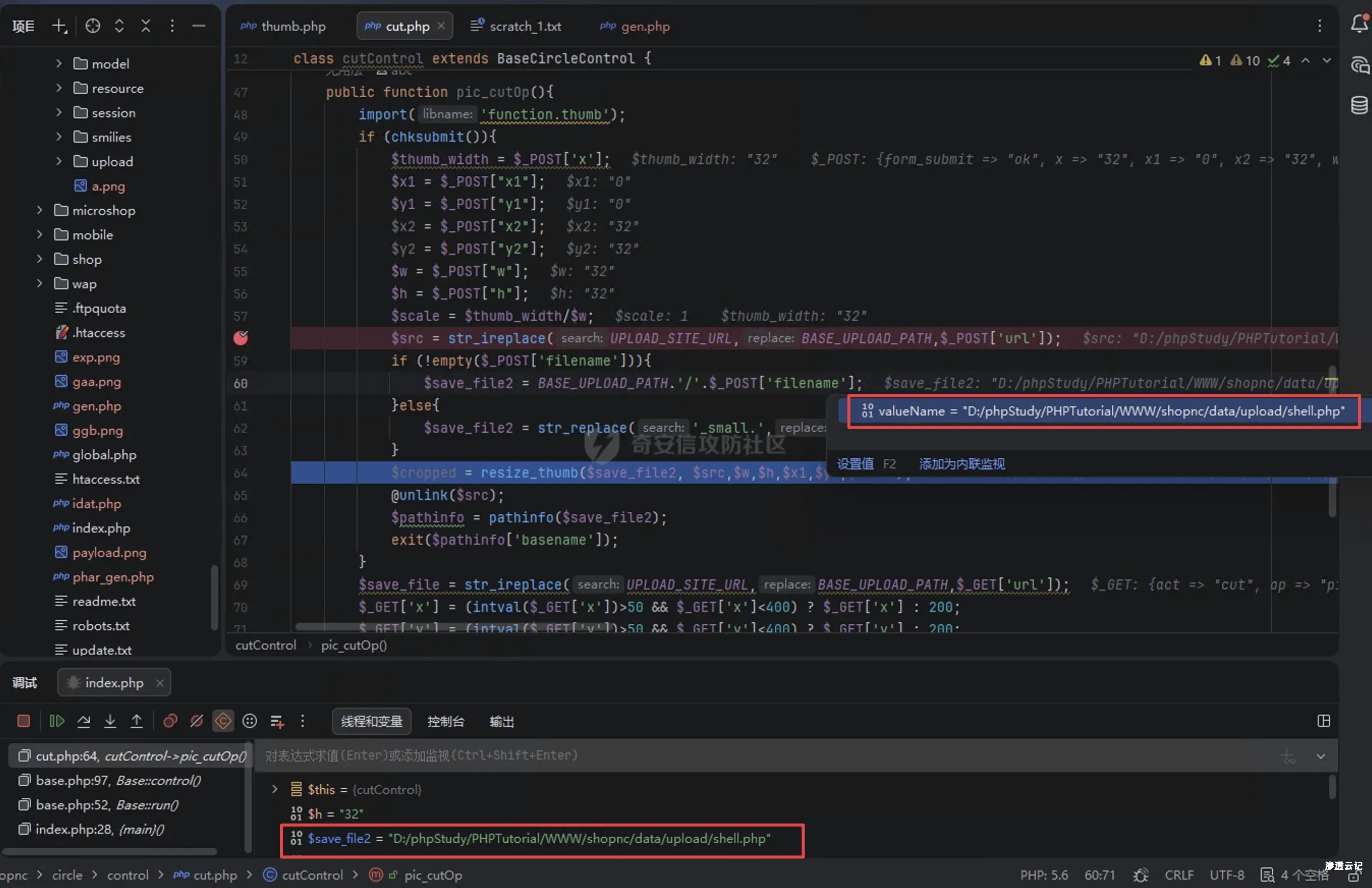Toggle the Mute Breakpoints button
The height and width of the screenshot is (888, 1372).
point(197,721)
